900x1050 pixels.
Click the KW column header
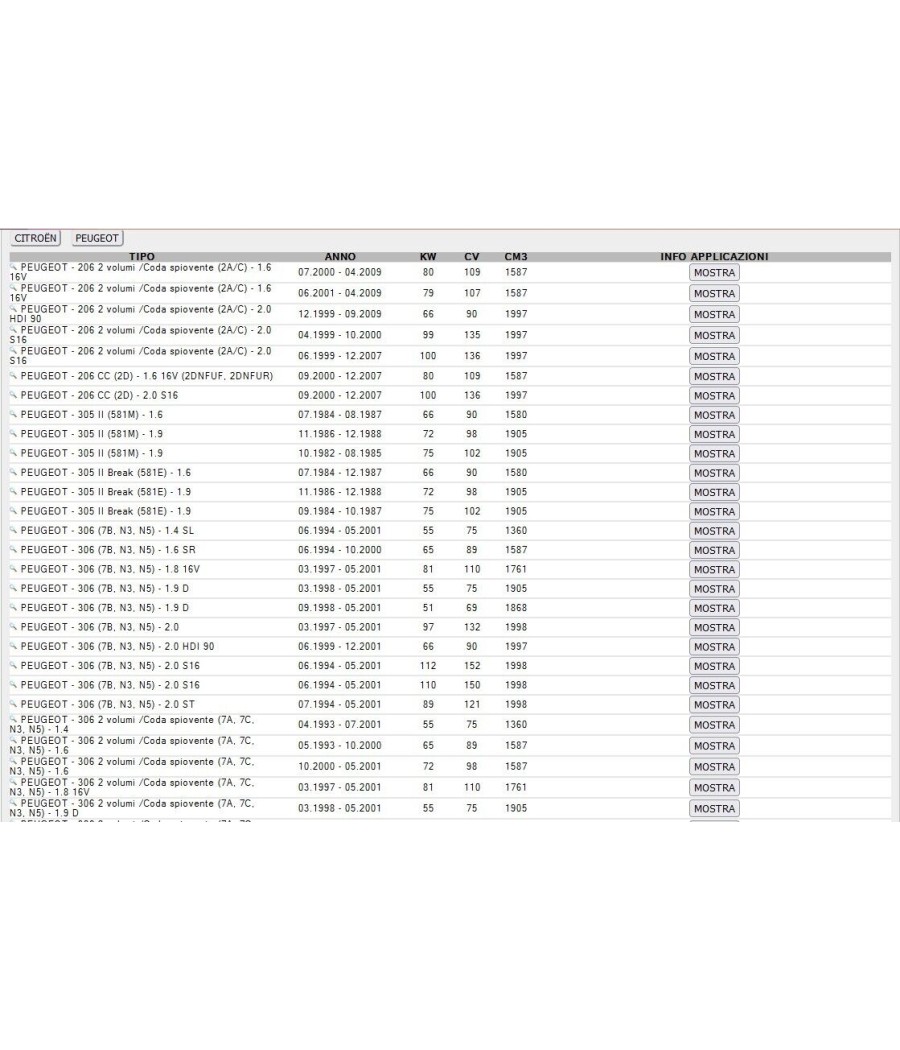click(428, 256)
